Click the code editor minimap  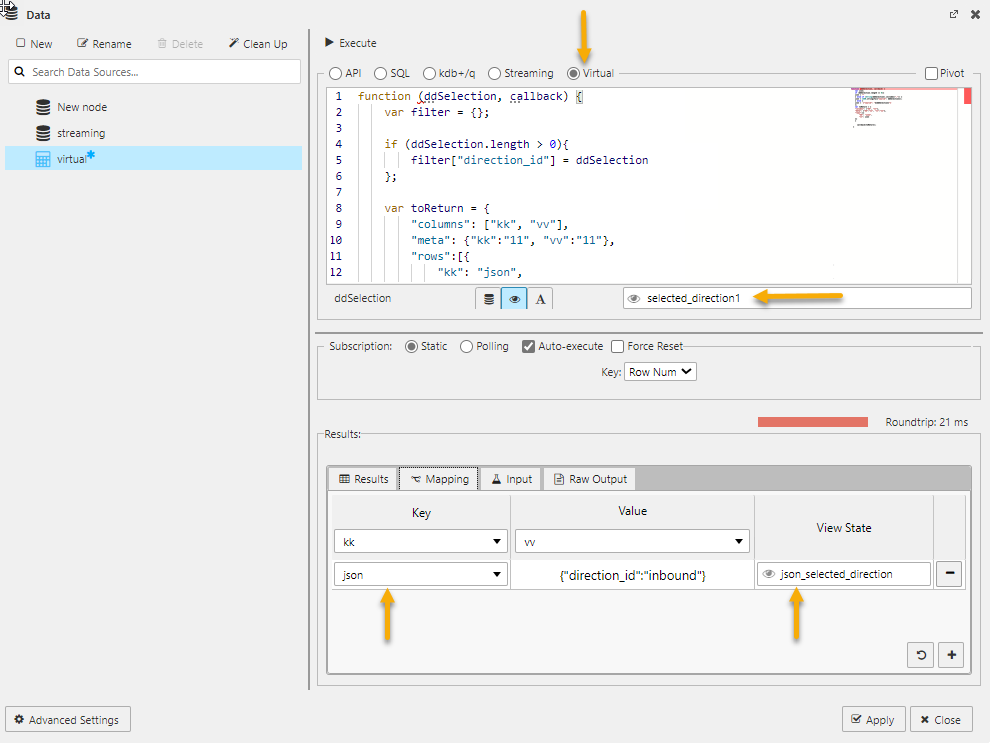point(903,109)
